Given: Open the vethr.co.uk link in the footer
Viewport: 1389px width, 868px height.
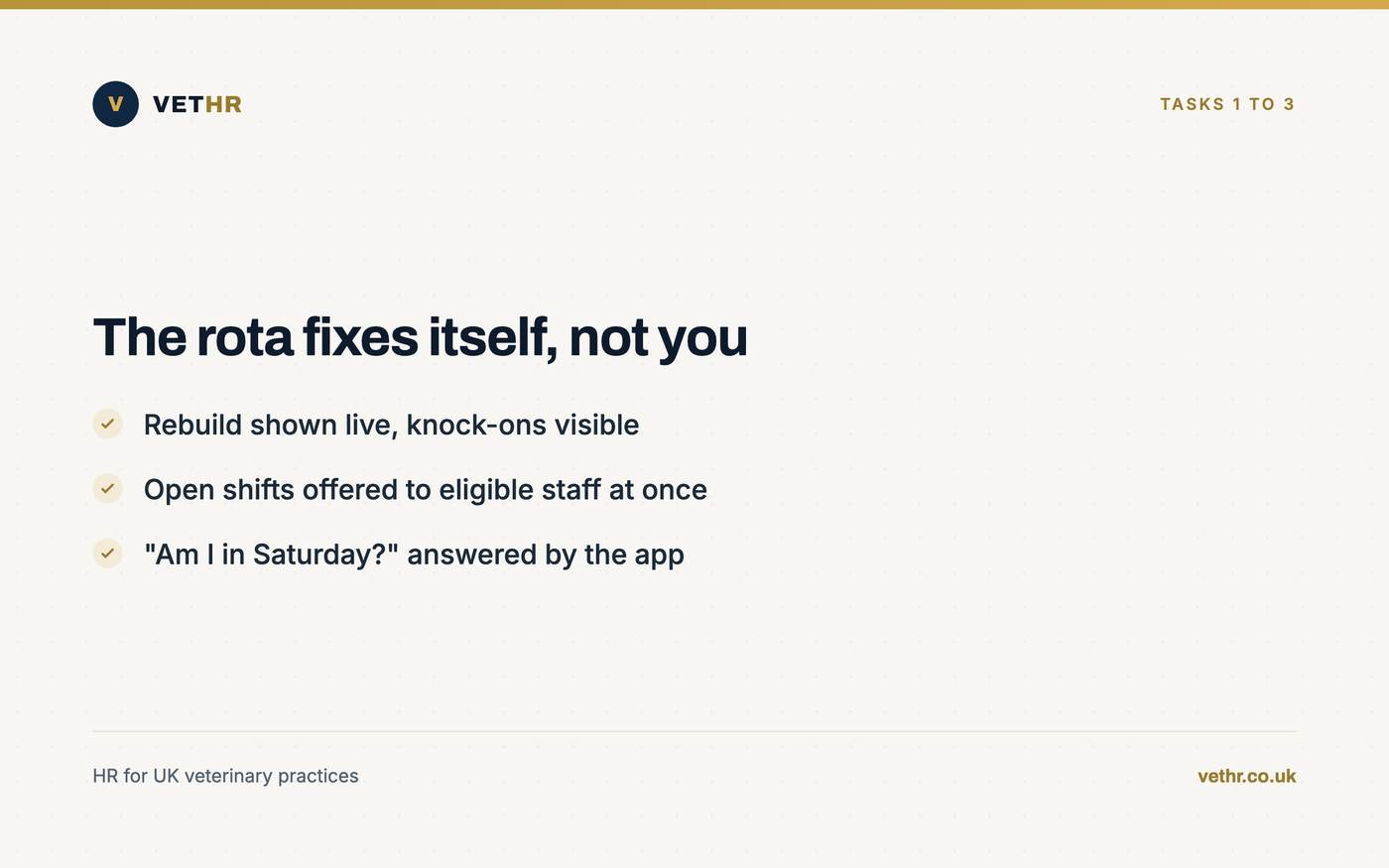Looking at the screenshot, I should point(1246,776).
